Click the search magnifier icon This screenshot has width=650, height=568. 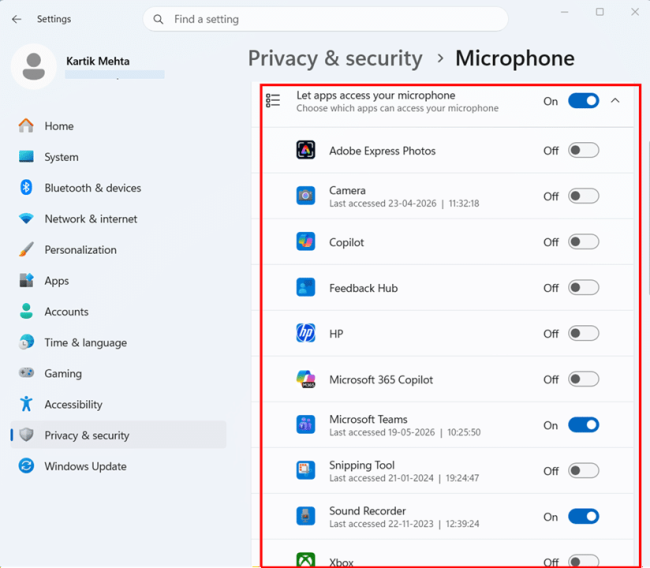(158, 19)
